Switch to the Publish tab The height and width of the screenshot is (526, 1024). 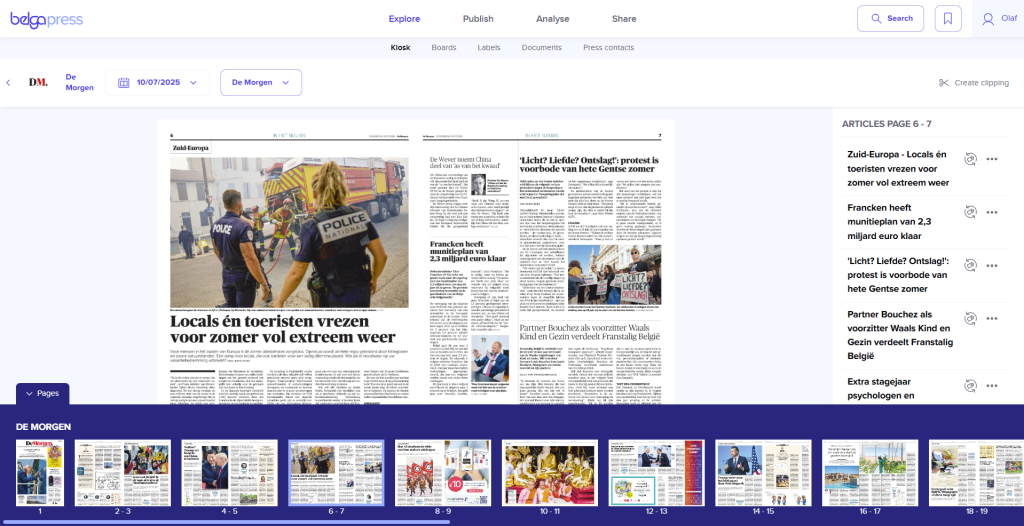coord(478,19)
